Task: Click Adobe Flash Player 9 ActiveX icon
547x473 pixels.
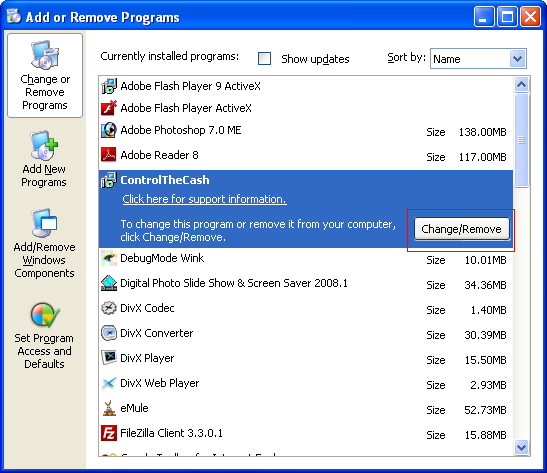Action: tap(109, 86)
